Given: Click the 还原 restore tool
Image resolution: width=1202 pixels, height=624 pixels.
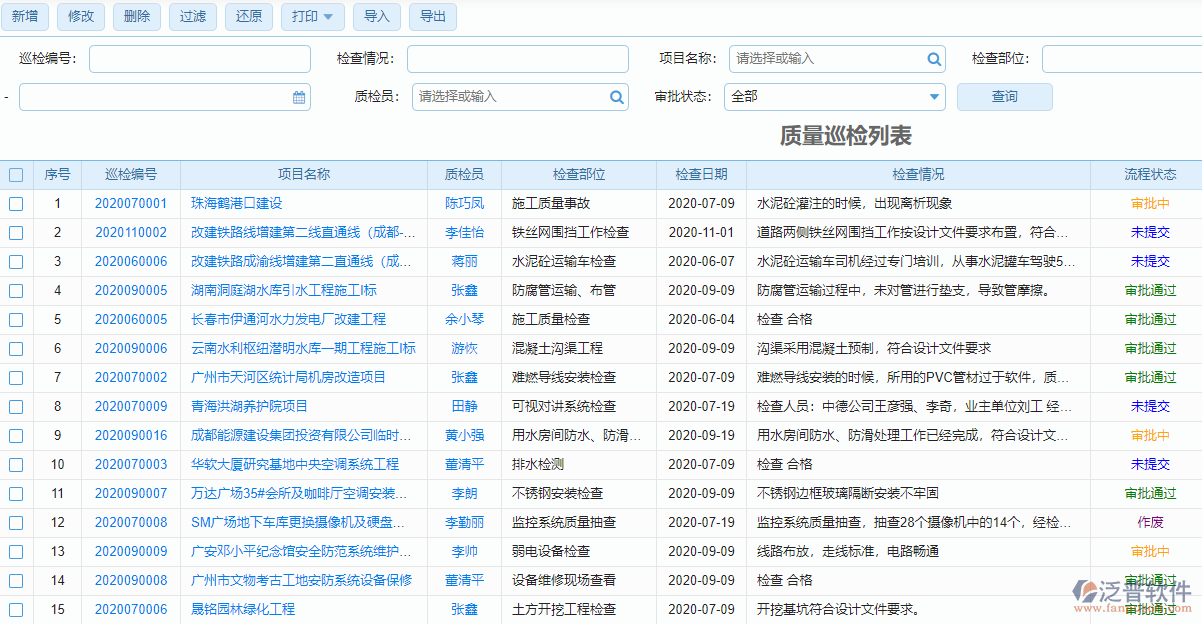Looking at the screenshot, I should (x=248, y=17).
